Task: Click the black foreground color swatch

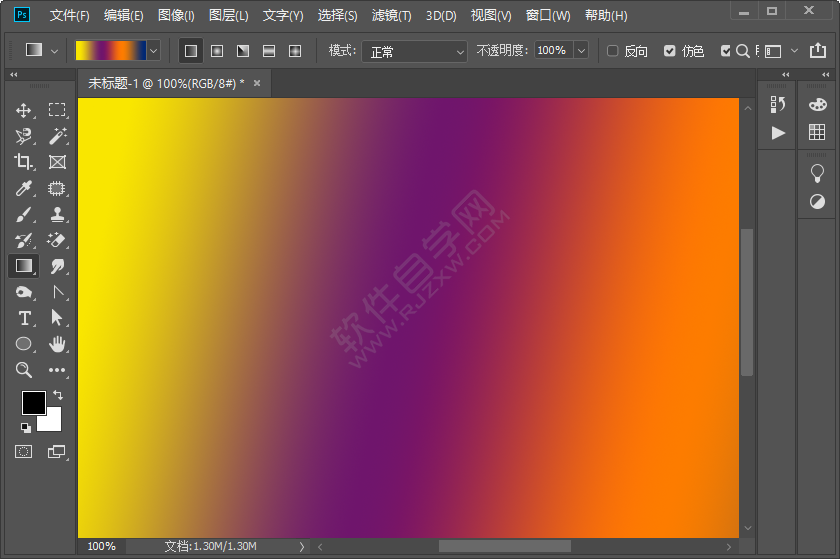Action: tap(33, 402)
